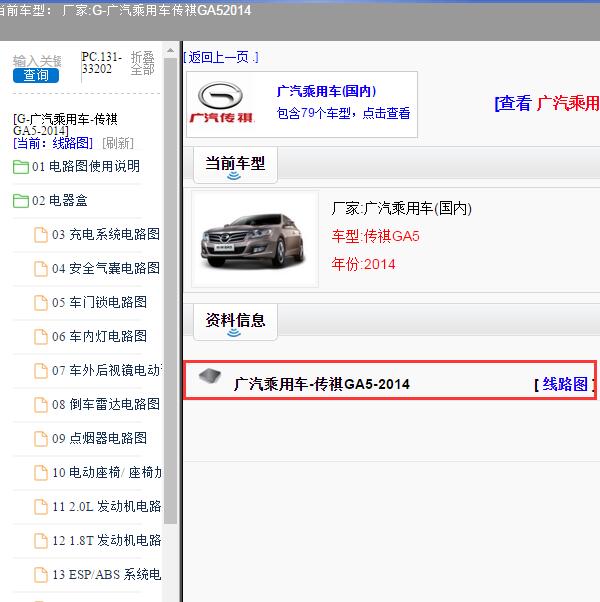This screenshot has width=600, height=602.
Task: Click the keyword search input field
Action: (x=37, y=61)
